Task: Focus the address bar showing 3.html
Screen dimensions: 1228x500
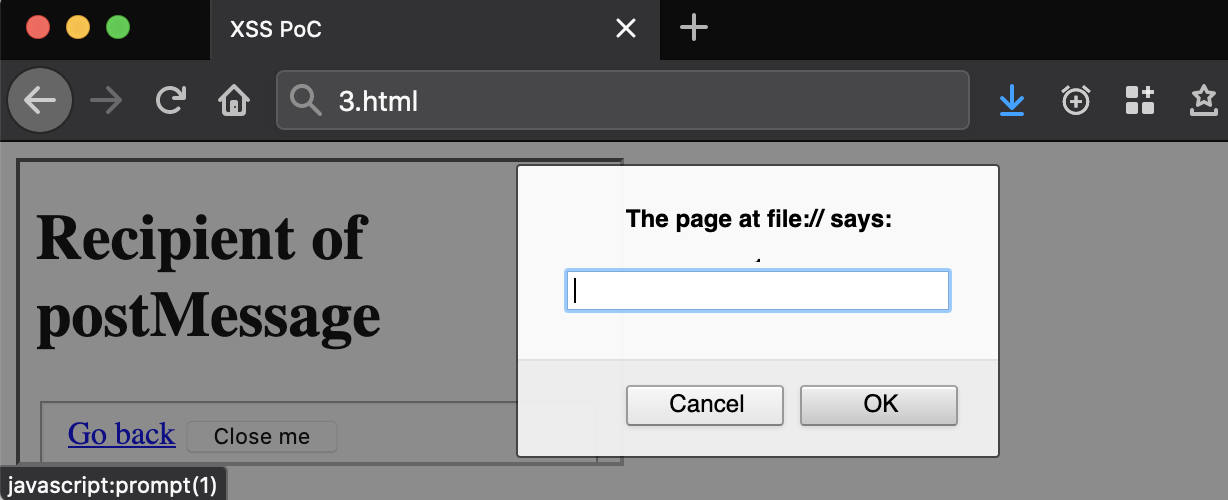Action: (640, 100)
